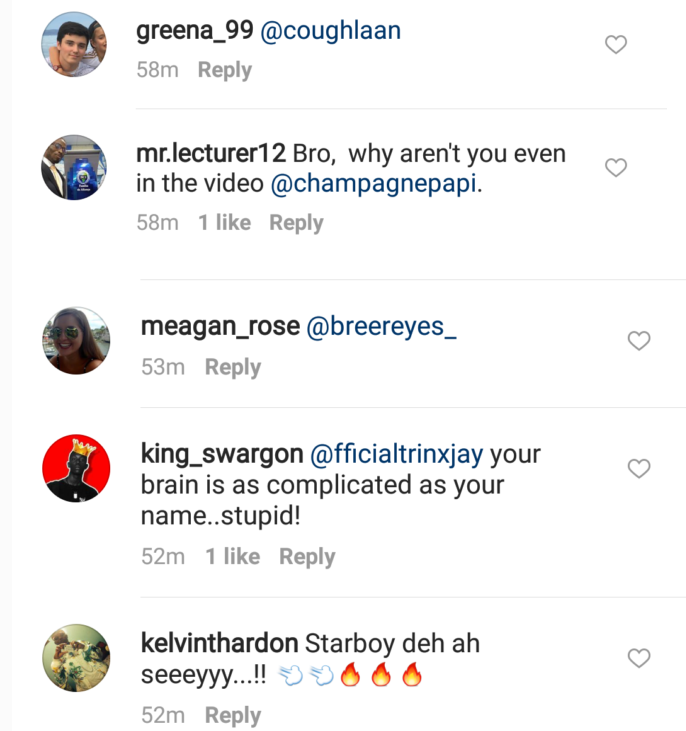The height and width of the screenshot is (731, 686).
Task: Like greena_99's comment with the heart
Action: [x=617, y=44]
